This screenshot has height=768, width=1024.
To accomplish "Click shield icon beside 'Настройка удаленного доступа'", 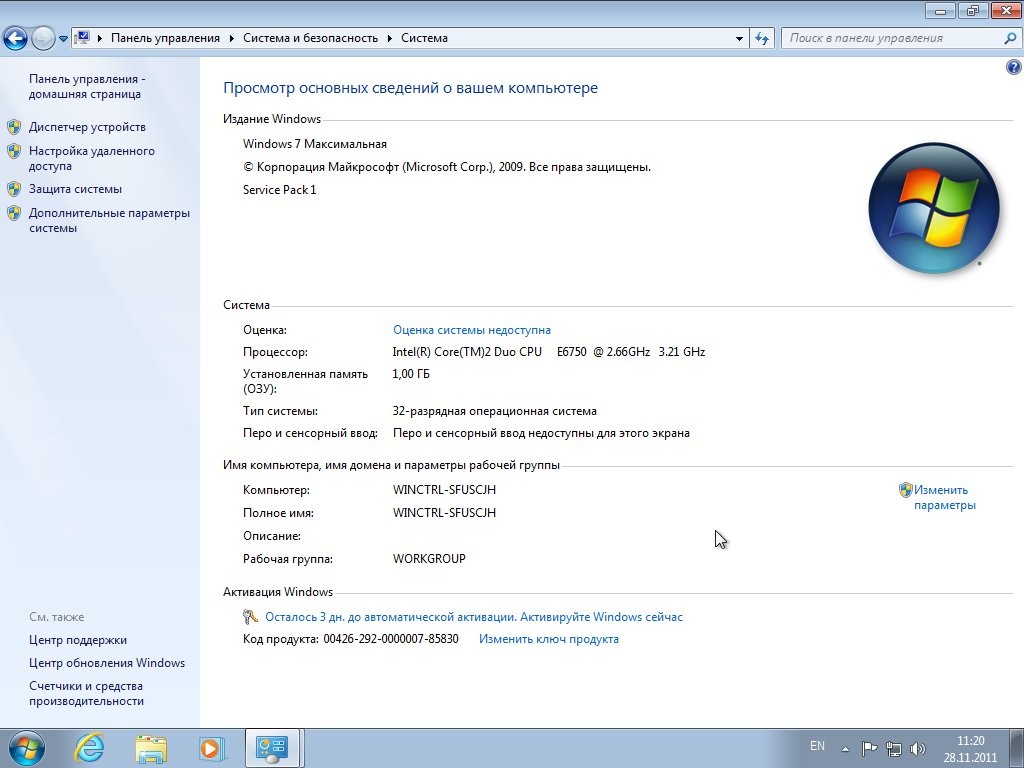I will [14, 151].
